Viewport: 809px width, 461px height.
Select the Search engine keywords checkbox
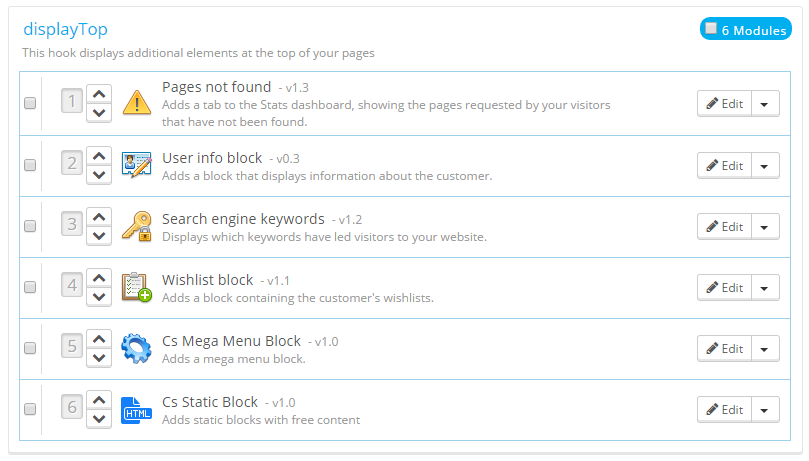pos(30,226)
